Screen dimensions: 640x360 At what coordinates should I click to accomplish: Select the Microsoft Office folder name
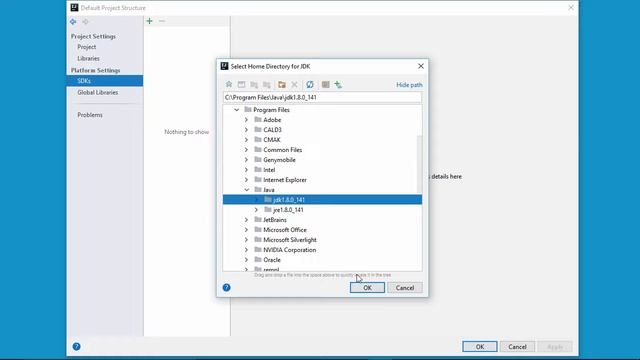coord(285,230)
